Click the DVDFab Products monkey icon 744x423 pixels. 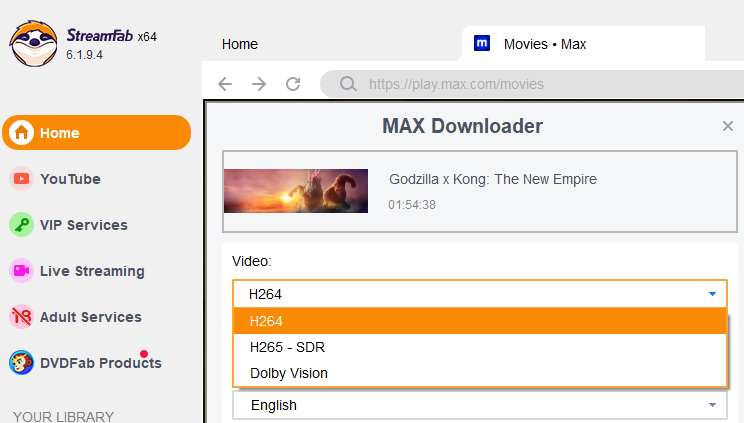[x=21, y=363]
